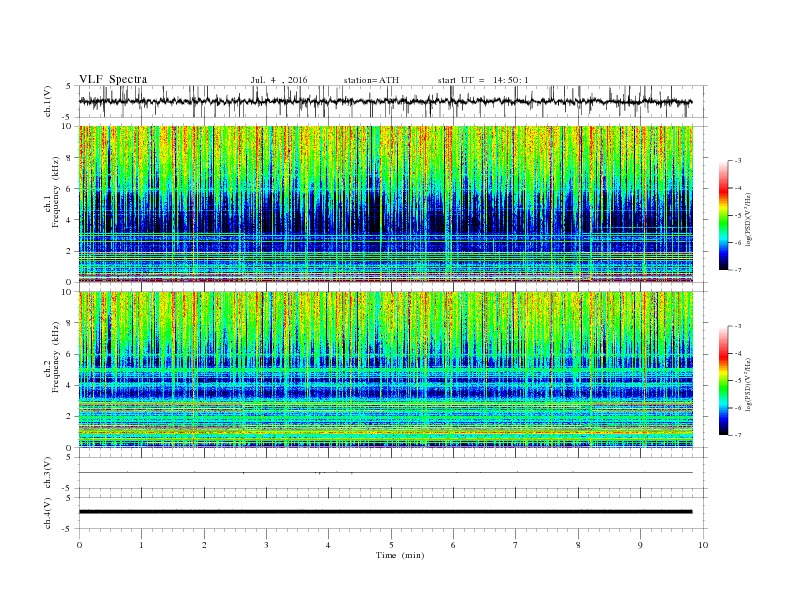Click the "ch.1(V)" waveform axis label
Image resolution: width=792 pixels, height=612 pixels.
point(47,101)
